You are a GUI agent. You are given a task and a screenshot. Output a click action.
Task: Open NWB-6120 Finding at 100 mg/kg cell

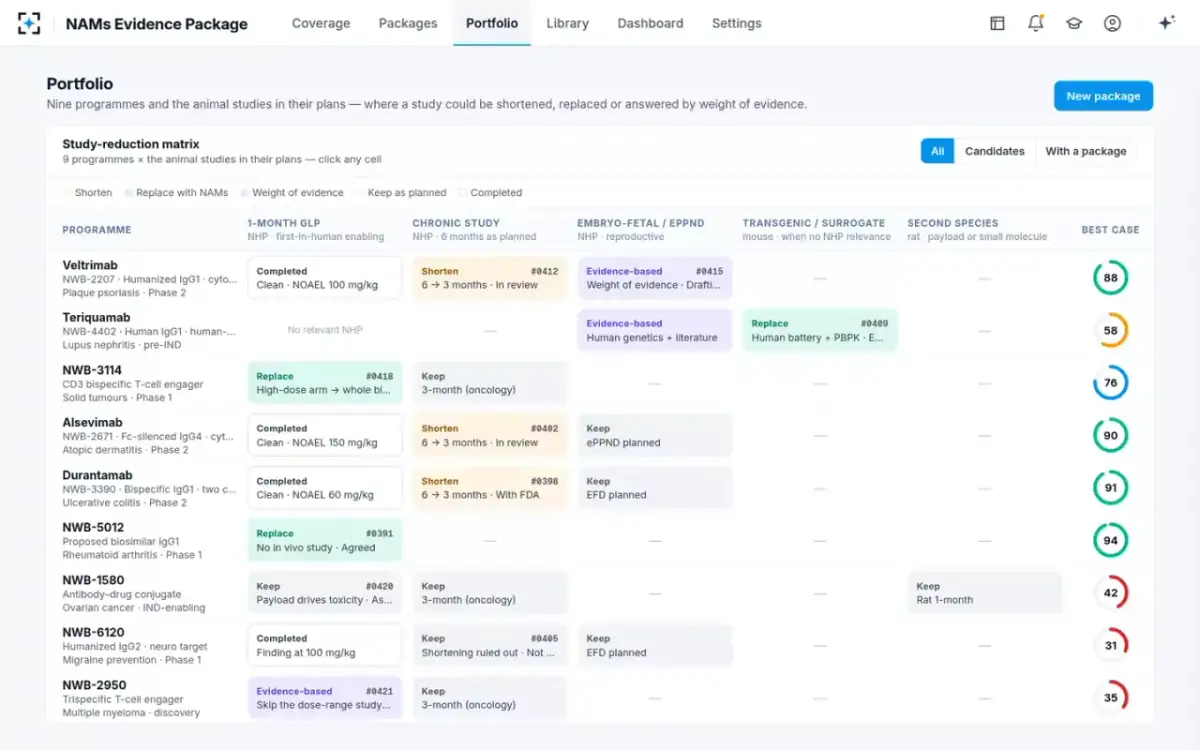(325, 645)
